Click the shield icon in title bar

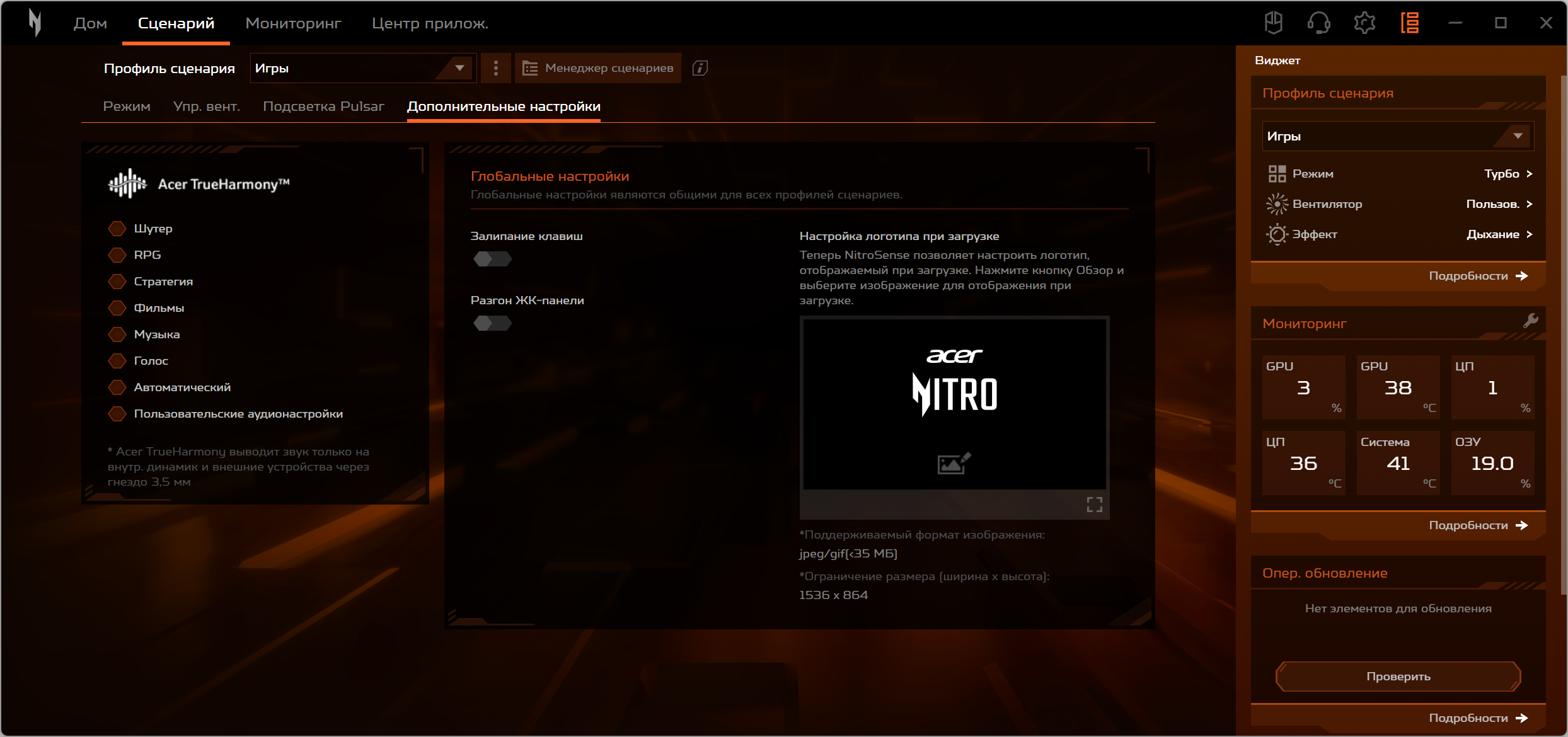point(1274,23)
